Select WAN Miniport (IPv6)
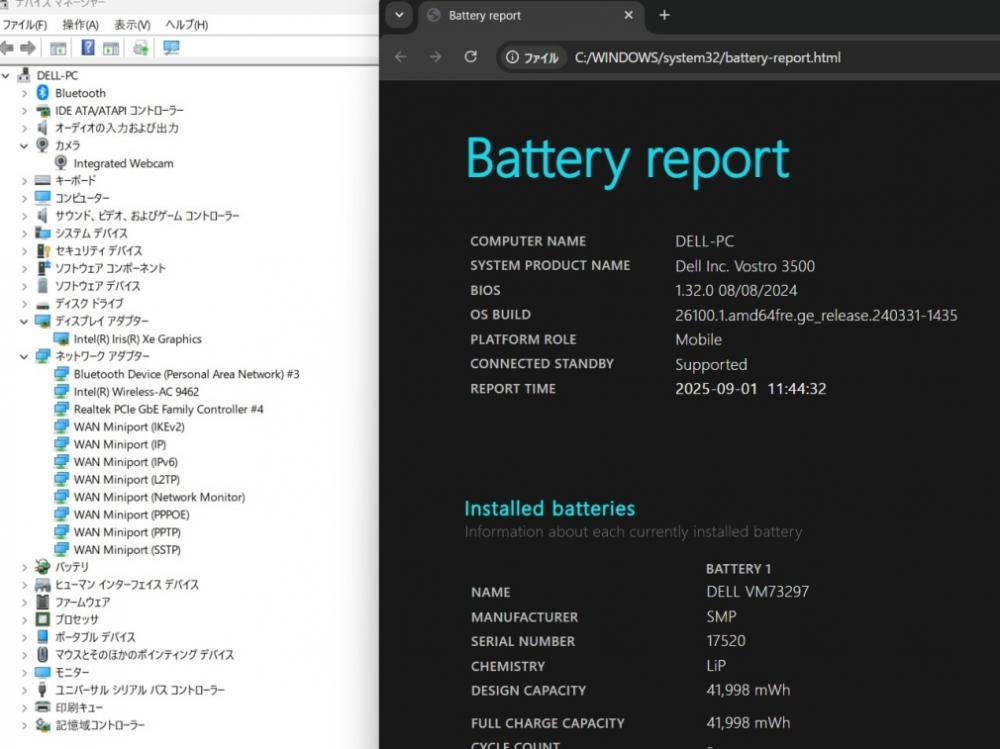The image size is (1000, 749). [126, 462]
